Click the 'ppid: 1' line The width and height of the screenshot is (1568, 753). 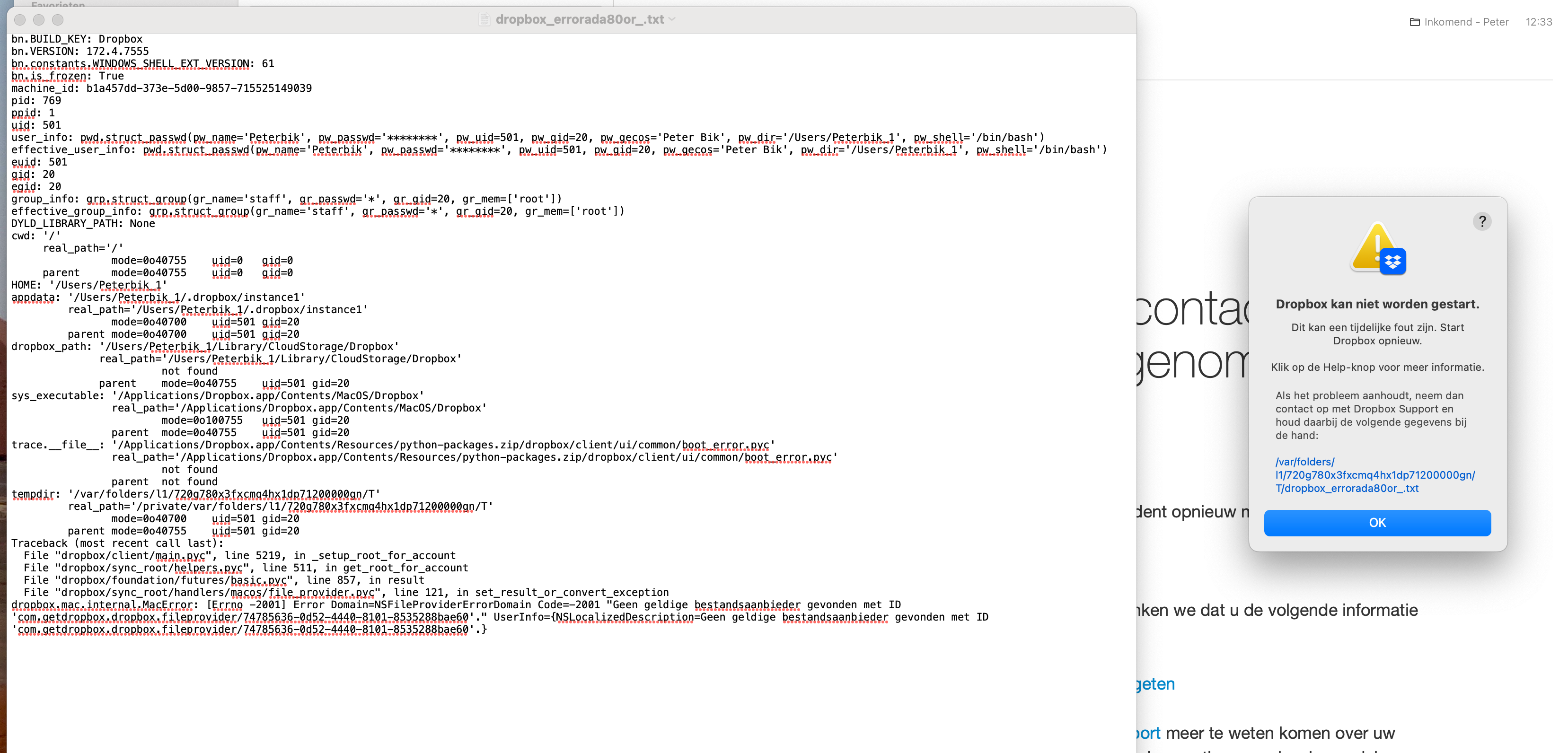(33, 113)
